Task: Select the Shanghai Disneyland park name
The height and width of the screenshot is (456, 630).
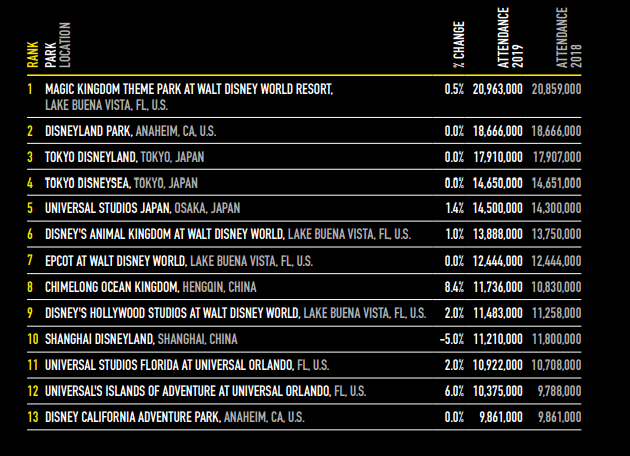Action: point(100,339)
